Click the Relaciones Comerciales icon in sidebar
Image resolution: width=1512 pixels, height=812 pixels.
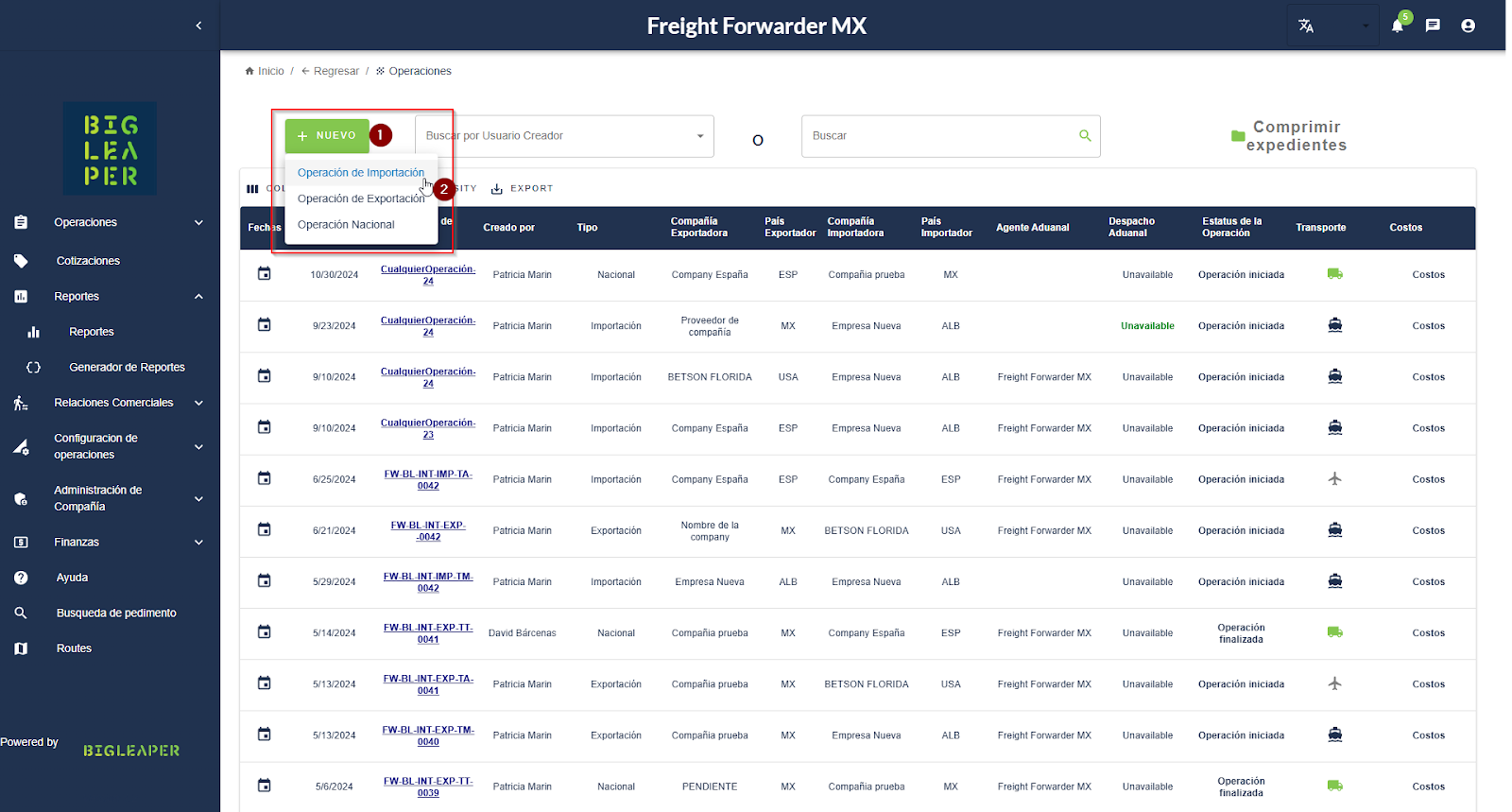pyautogui.click(x=21, y=403)
